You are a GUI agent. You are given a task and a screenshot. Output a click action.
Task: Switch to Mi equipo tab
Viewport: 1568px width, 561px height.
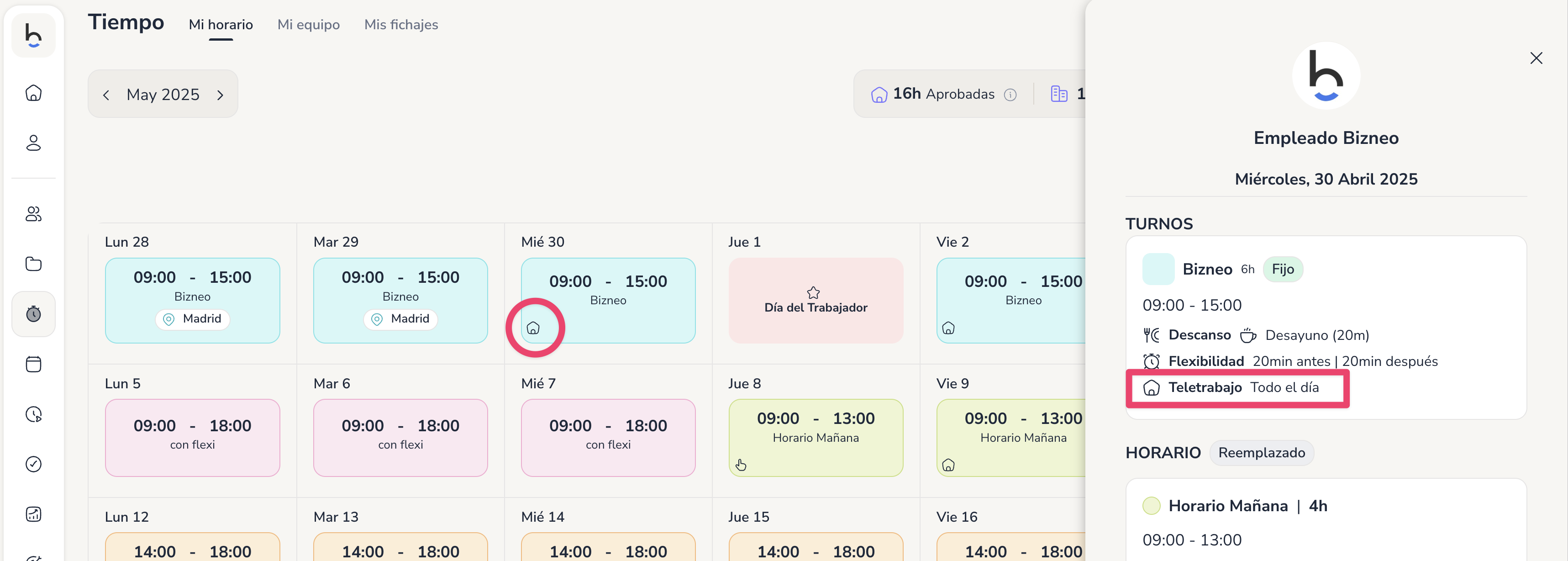(x=309, y=24)
